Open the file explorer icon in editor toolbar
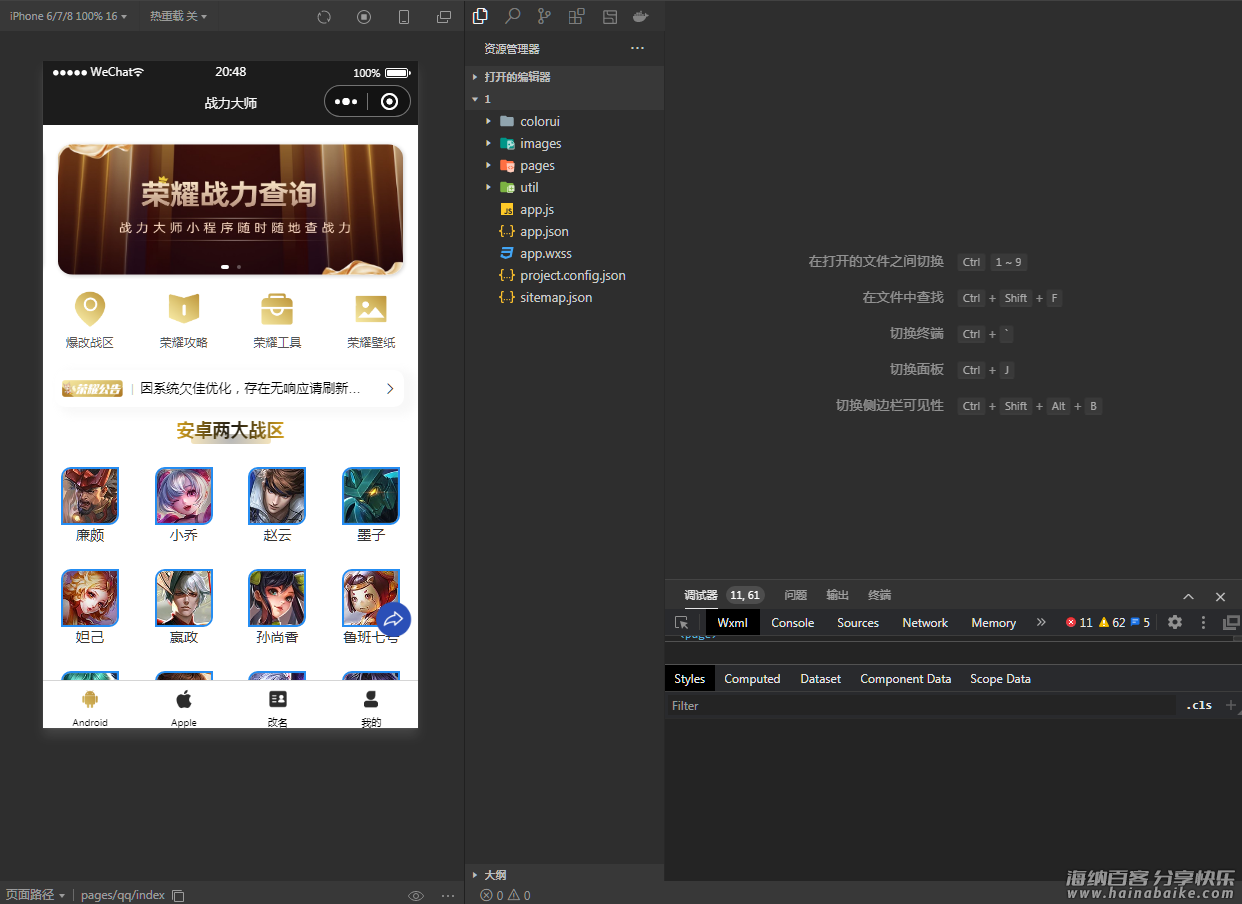Screen dimensions: 1242x904 pyautogui.click(x=480, y=16)
